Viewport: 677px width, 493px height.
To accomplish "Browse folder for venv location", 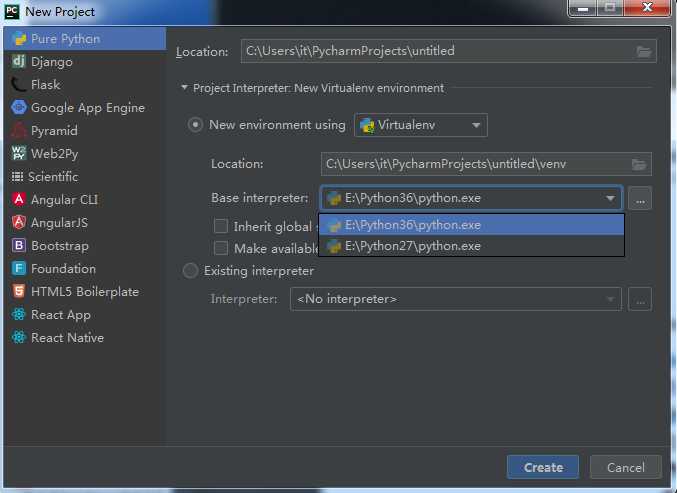I will click(x=639, y=164).
